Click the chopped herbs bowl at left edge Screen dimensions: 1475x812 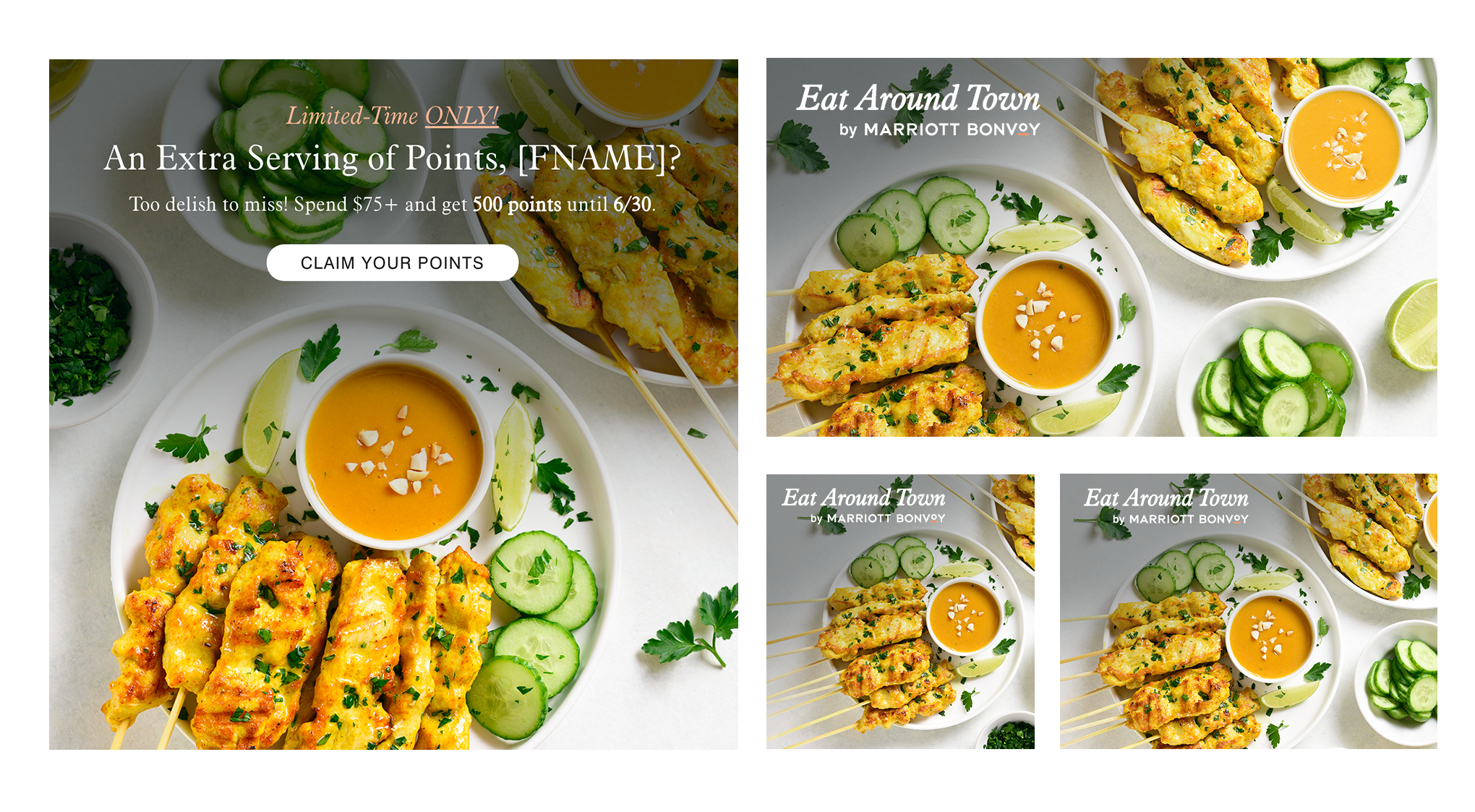[90, 320]
